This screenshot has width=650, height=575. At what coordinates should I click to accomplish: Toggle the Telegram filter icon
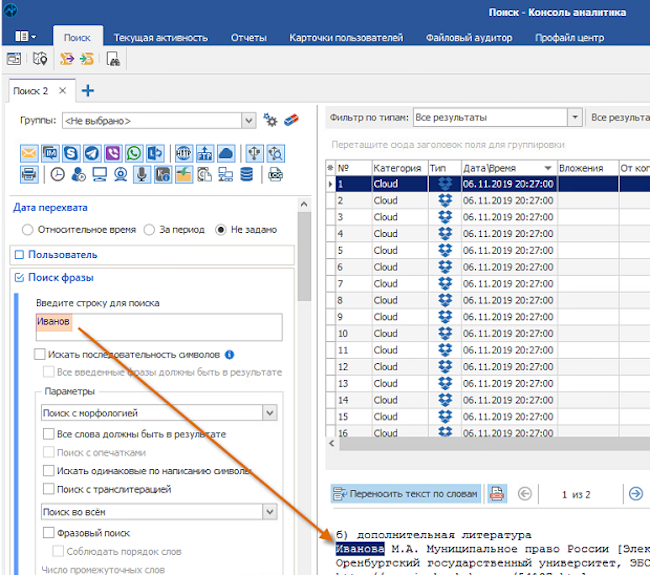[x=92, y=153]
